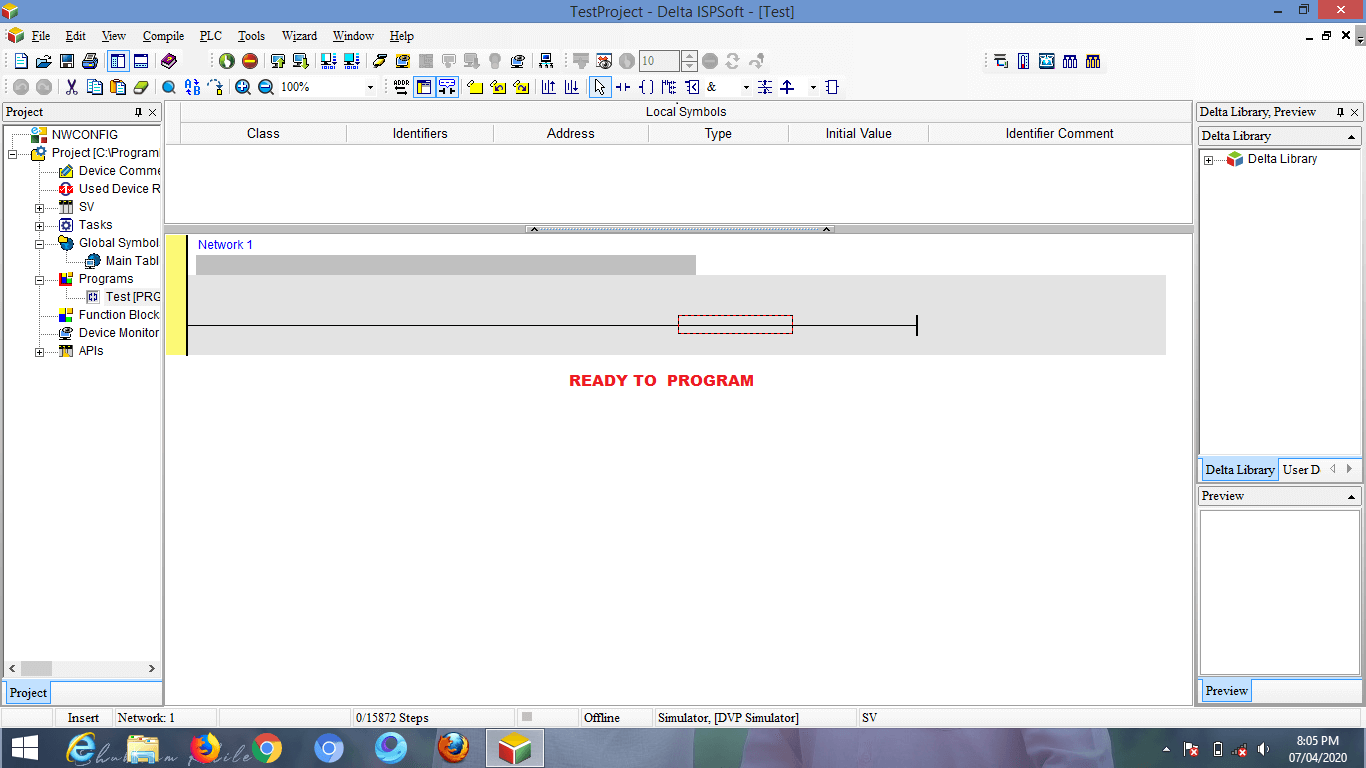Toggle pin on the Delta Library panel
Viewport: 1366px width, 768px height.
coord(1341,112)
